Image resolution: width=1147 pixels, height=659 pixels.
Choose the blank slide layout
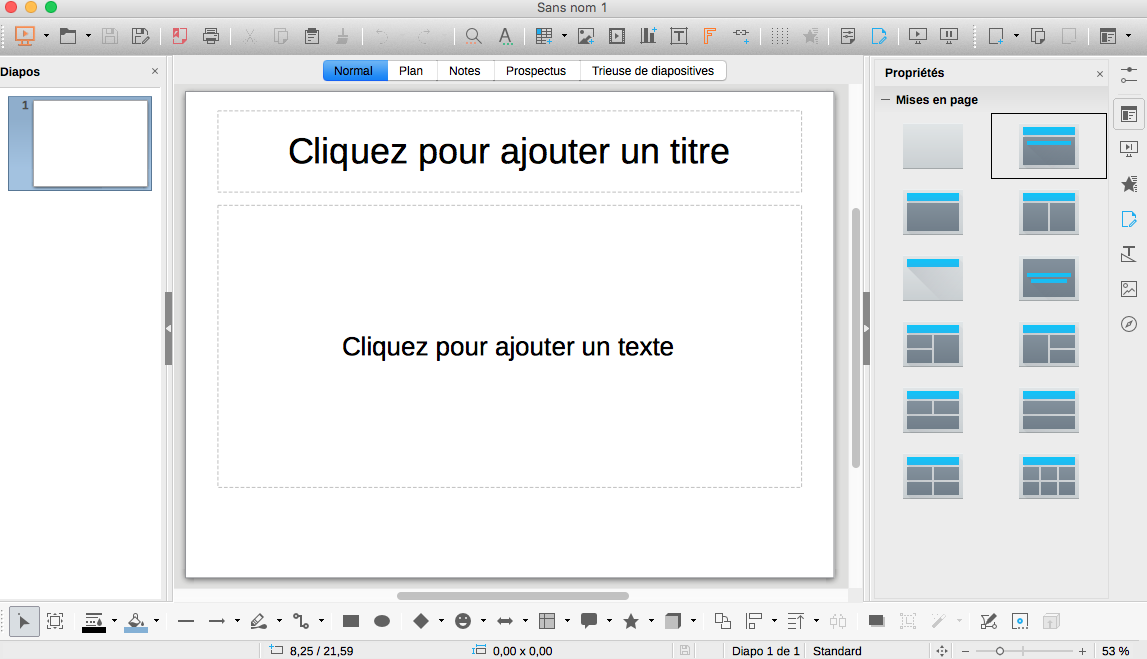(933, 146)
